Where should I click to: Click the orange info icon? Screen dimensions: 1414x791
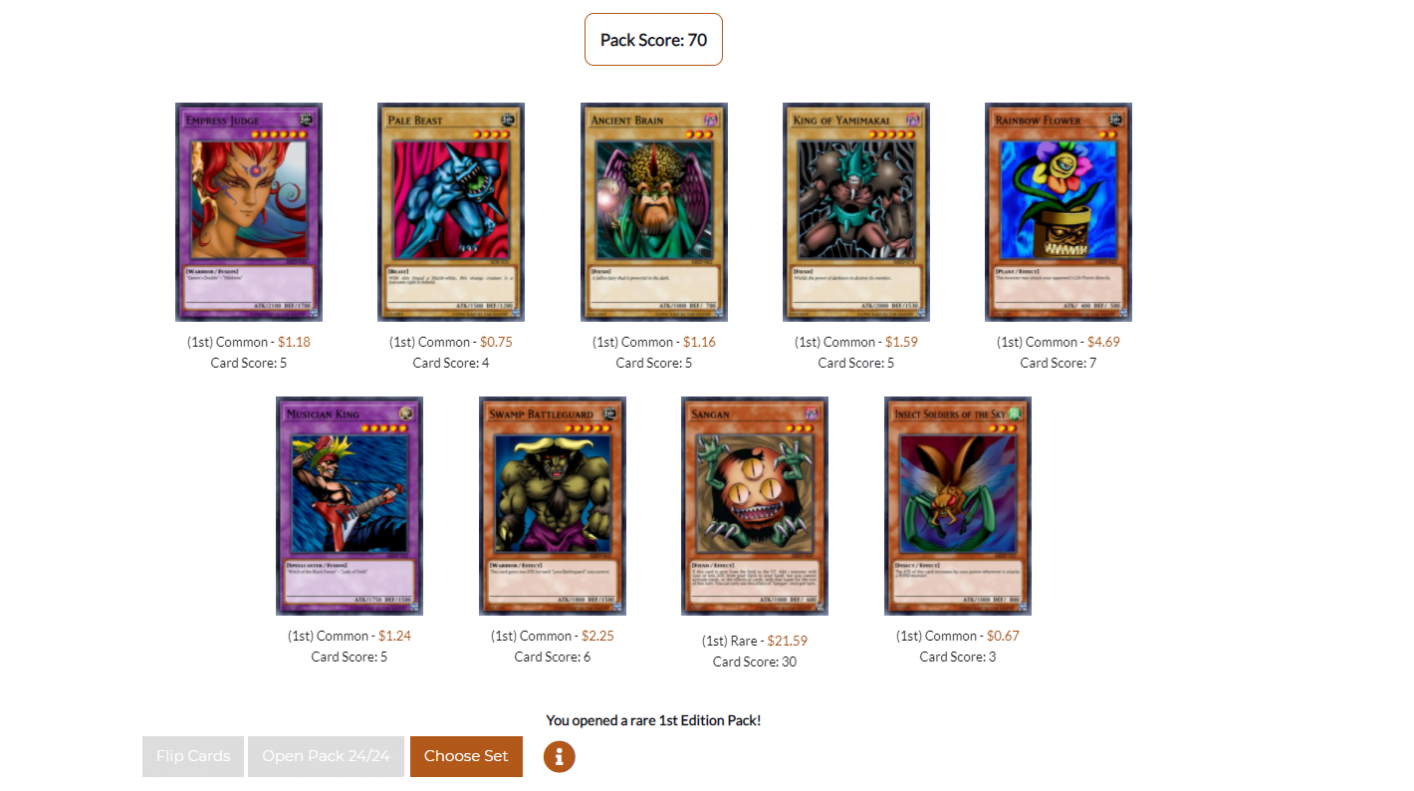(x=559, y=756)
